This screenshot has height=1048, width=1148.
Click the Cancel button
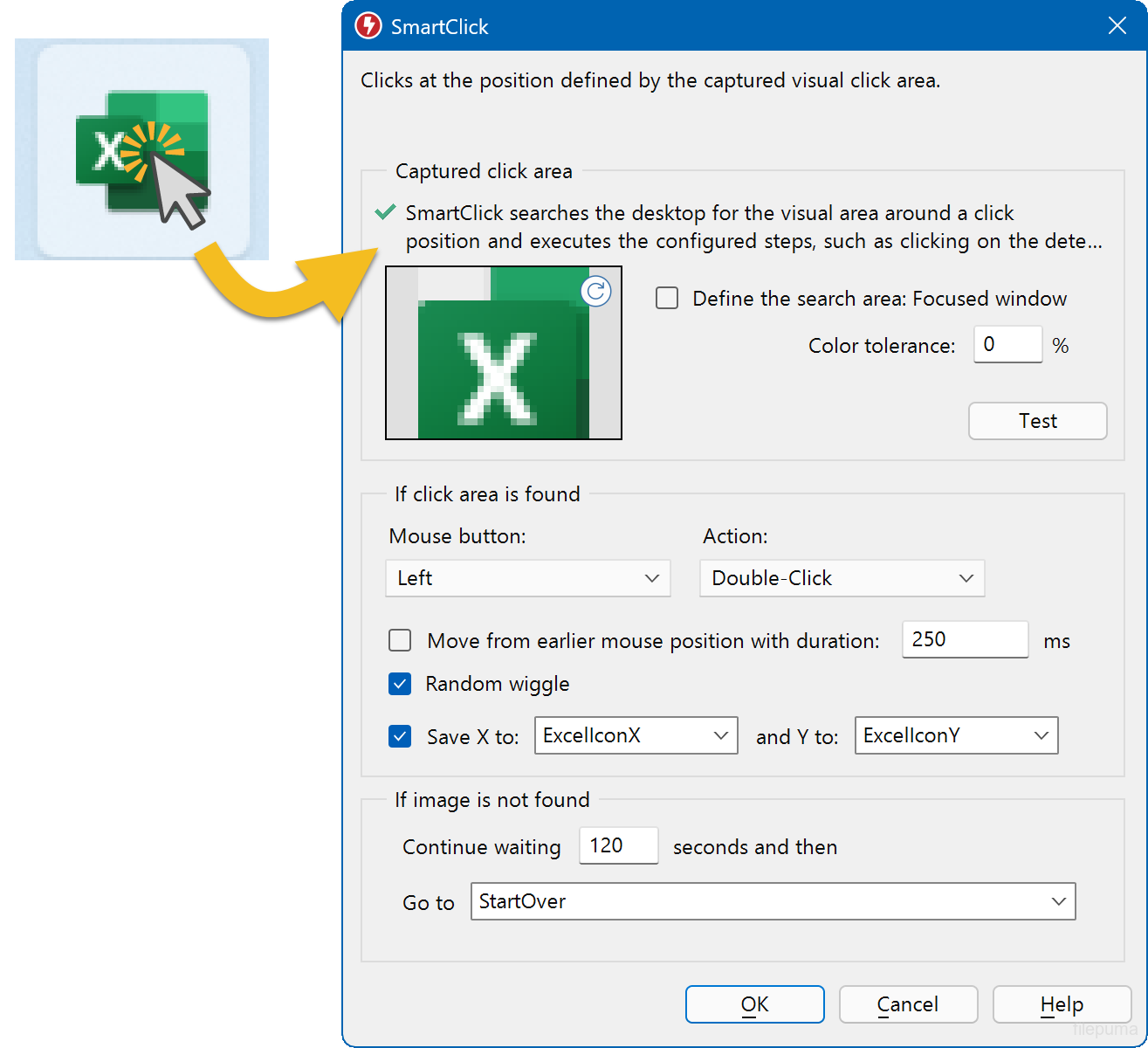[908, 1004]
